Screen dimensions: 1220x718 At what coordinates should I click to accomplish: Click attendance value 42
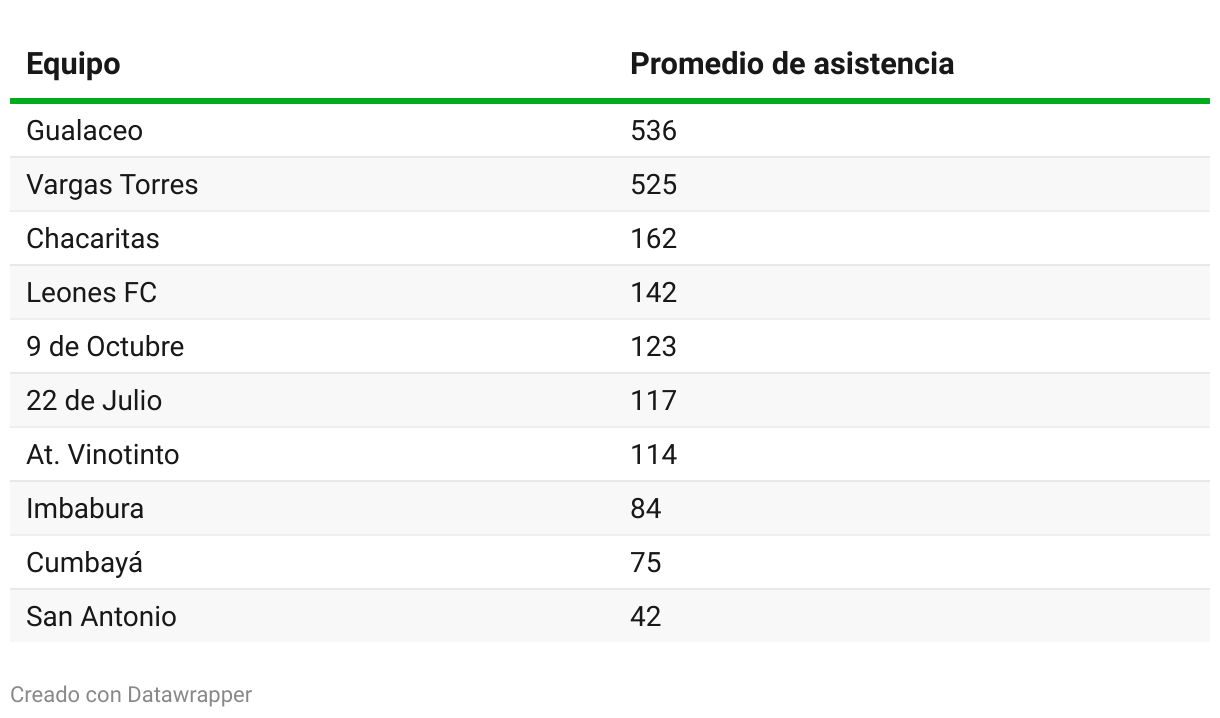point(646,617)
